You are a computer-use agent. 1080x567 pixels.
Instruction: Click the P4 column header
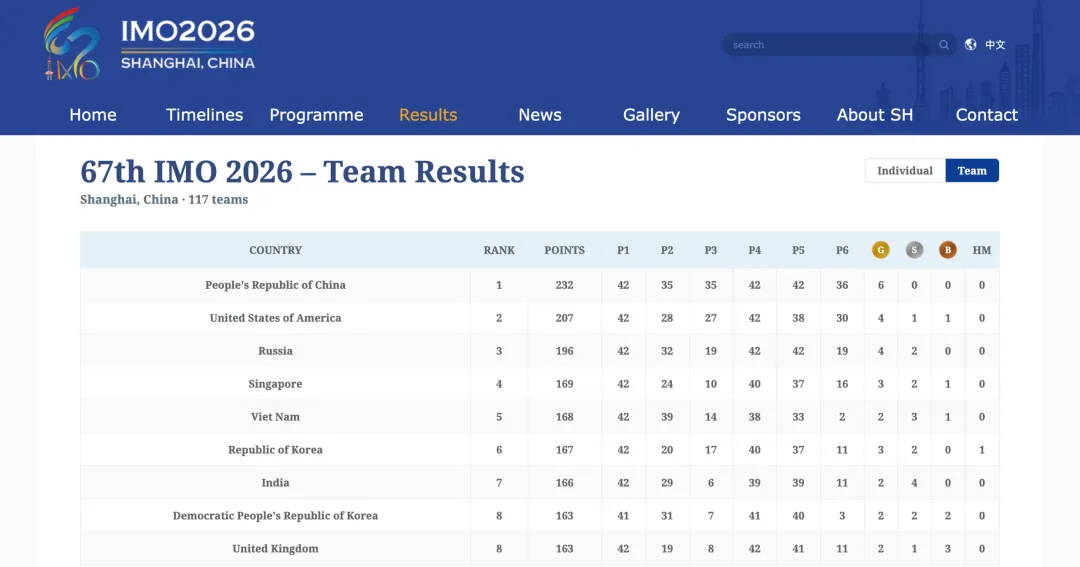[x=754, y=250]
